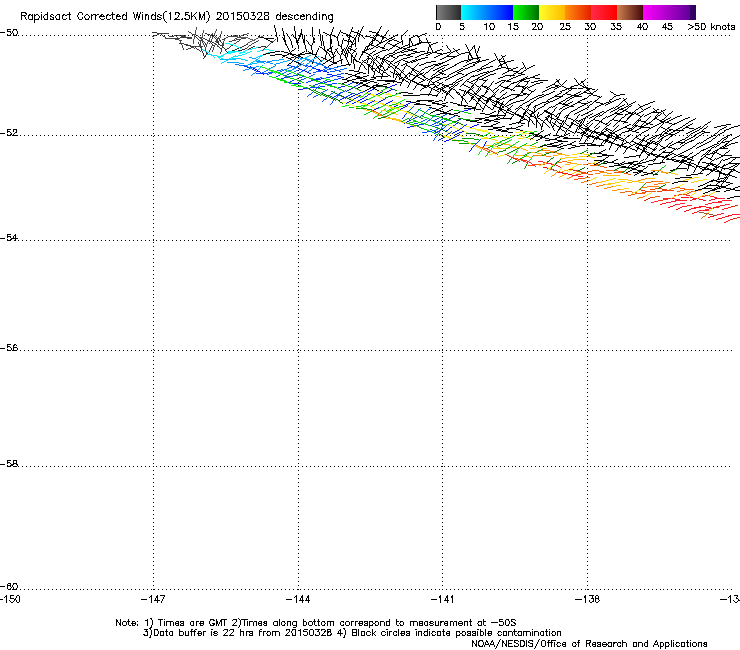
Task: Click the longitude label '-144'
Action: pos(298,599)
